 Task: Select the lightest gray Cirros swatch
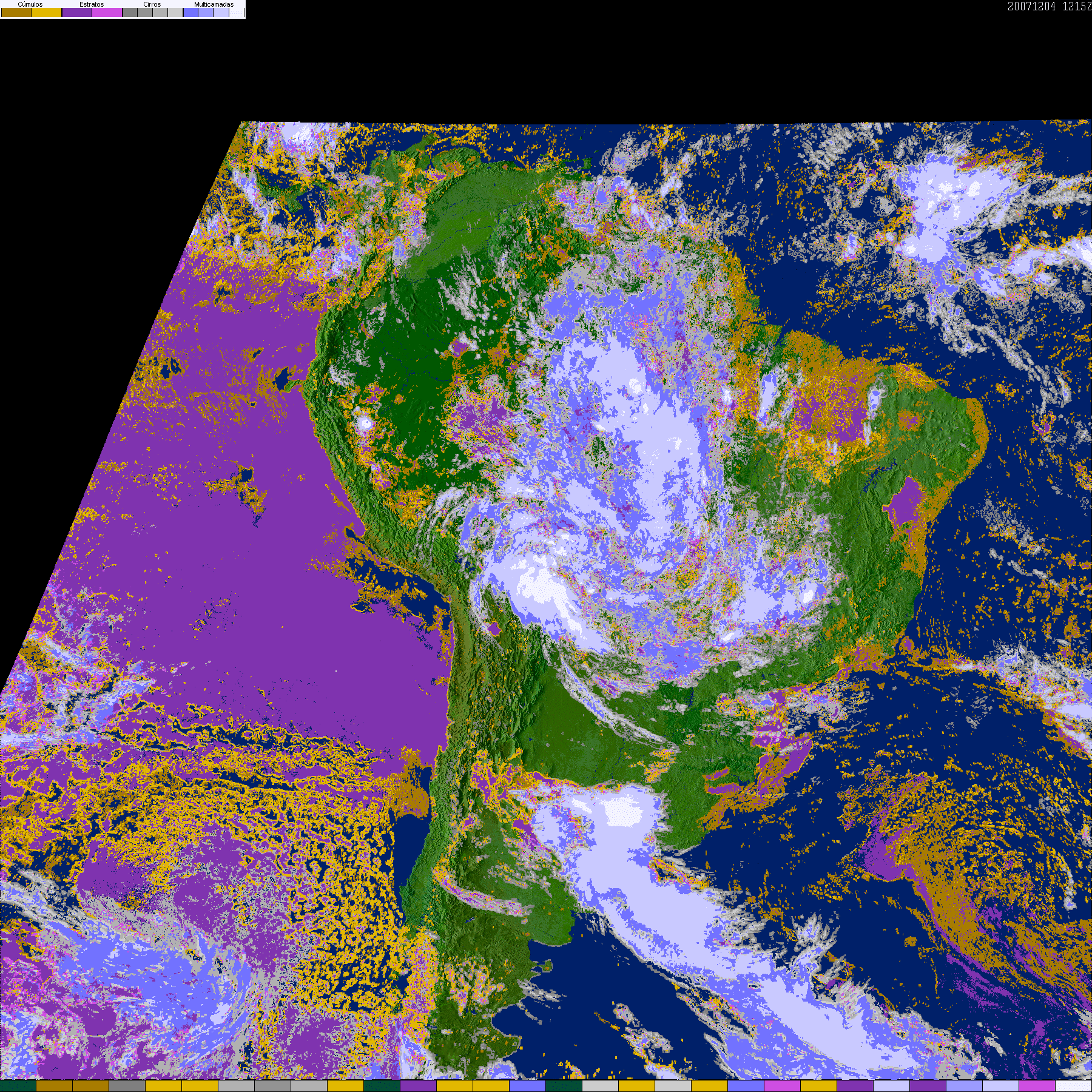point(175,13)
